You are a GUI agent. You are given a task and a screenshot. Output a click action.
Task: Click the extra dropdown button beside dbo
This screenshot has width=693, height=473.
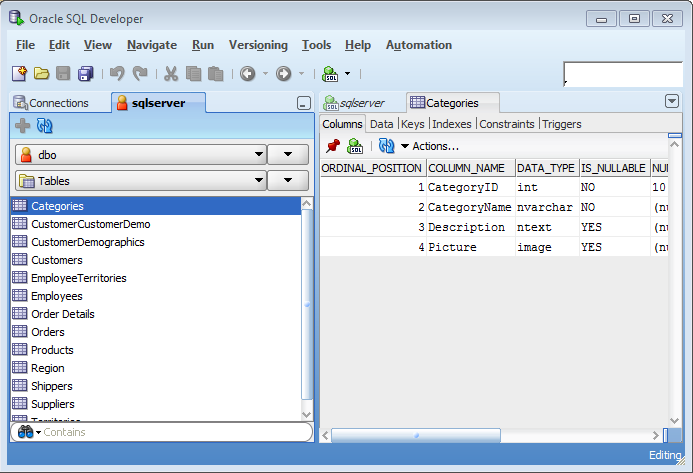pos(288,155)
